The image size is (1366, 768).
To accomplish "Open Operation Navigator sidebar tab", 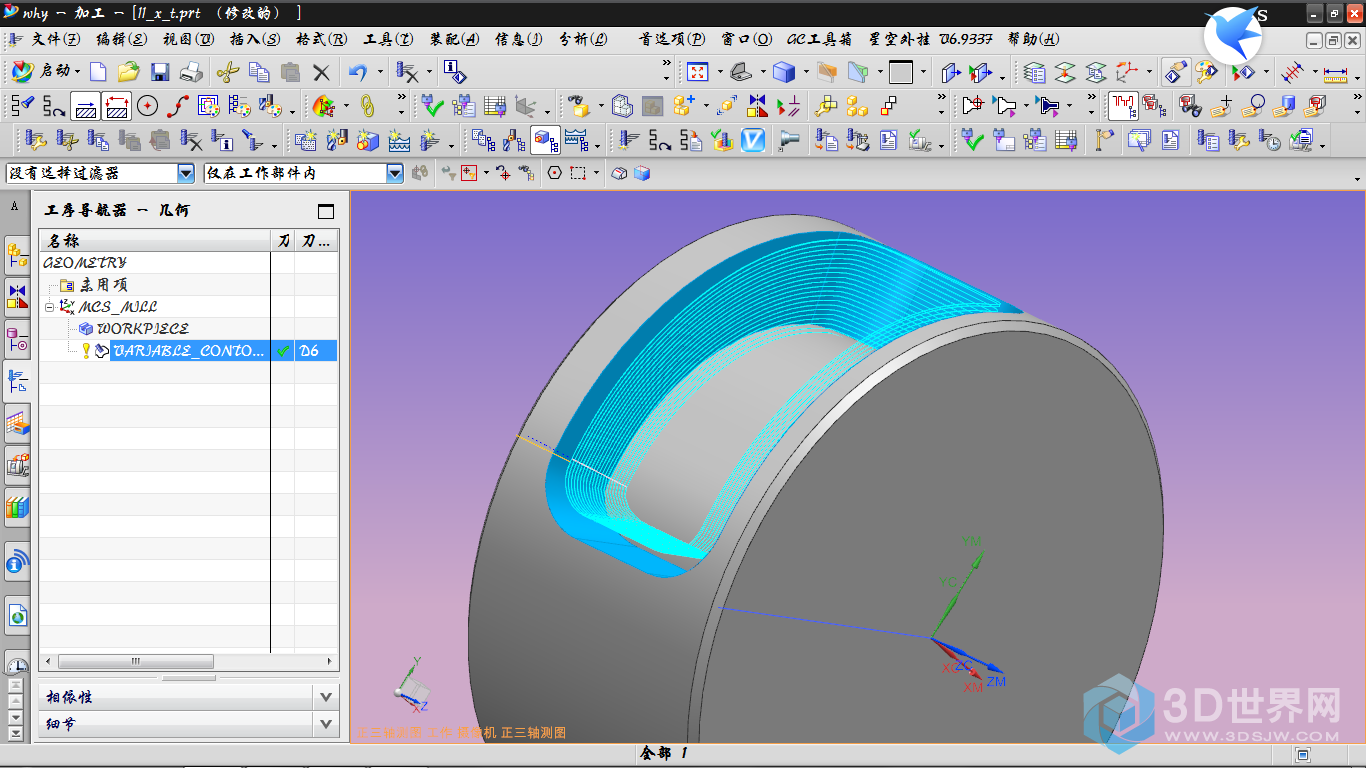I will pyautogui.click(x=17, y=380).
